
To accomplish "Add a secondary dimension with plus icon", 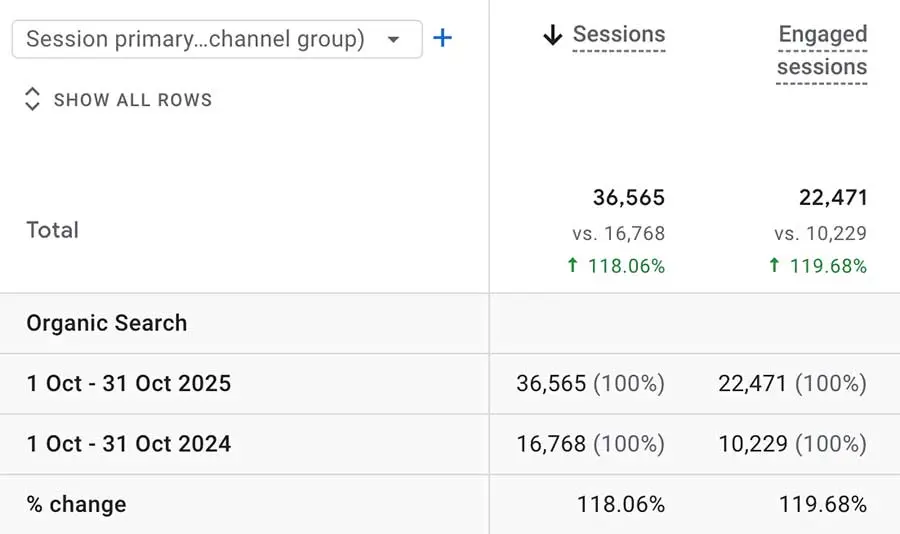I will click(x=442, y=38).
